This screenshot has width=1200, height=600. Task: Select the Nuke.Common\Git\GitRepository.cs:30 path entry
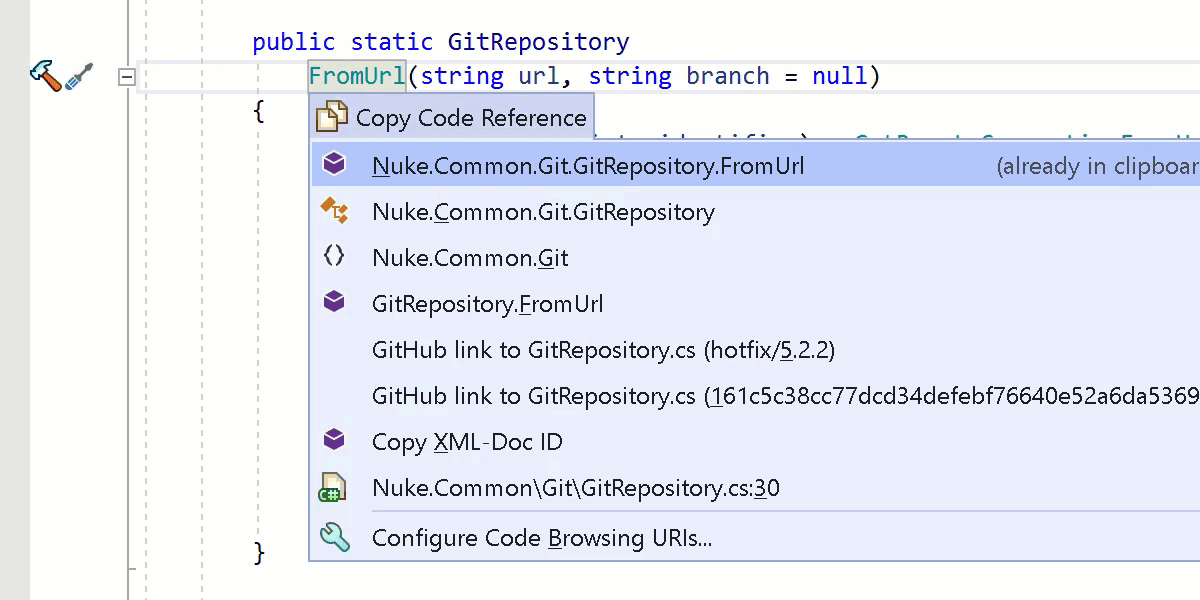pyautogui.click(x=576, y=487)
